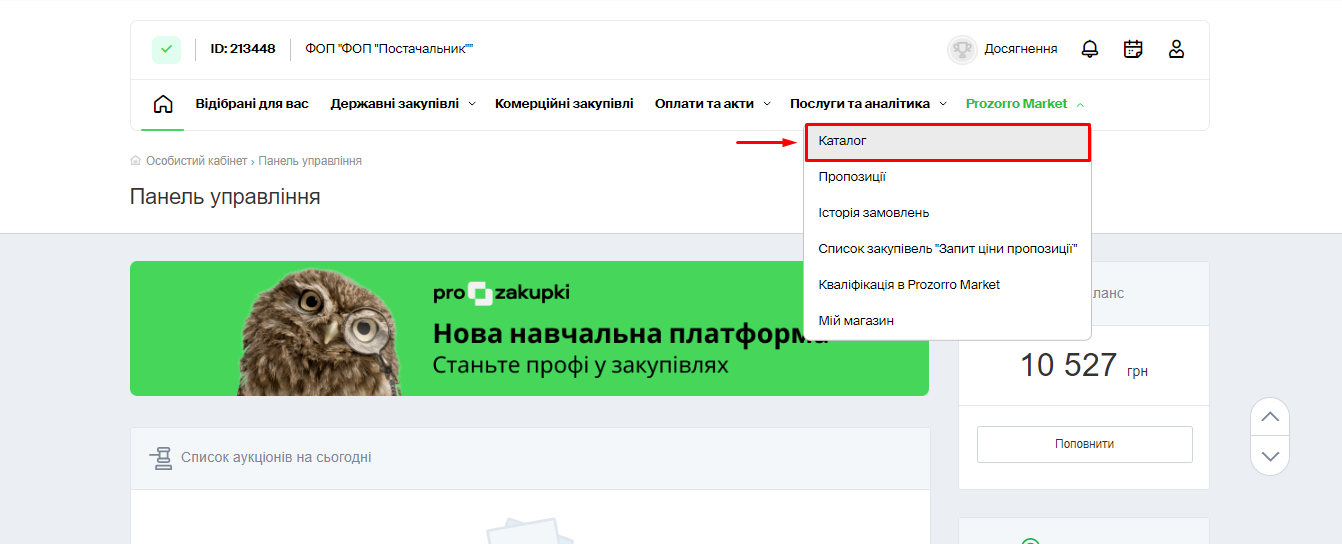
Task: Select Пропозиції menu entry
Action: pyautogui.click(x=852, y=177)
